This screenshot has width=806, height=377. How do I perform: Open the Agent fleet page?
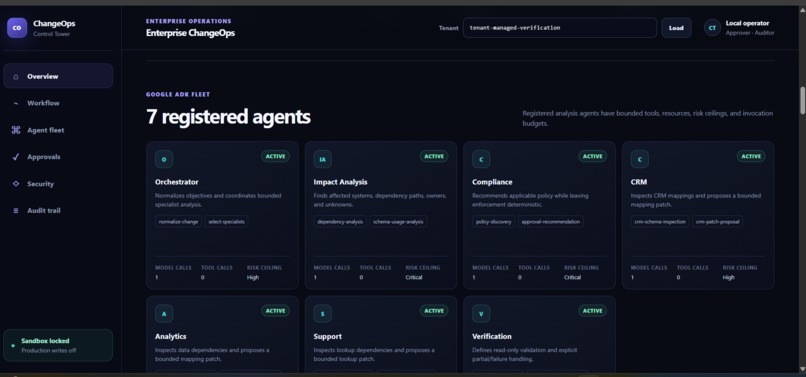pyautogui.click(x=58, y=130)
